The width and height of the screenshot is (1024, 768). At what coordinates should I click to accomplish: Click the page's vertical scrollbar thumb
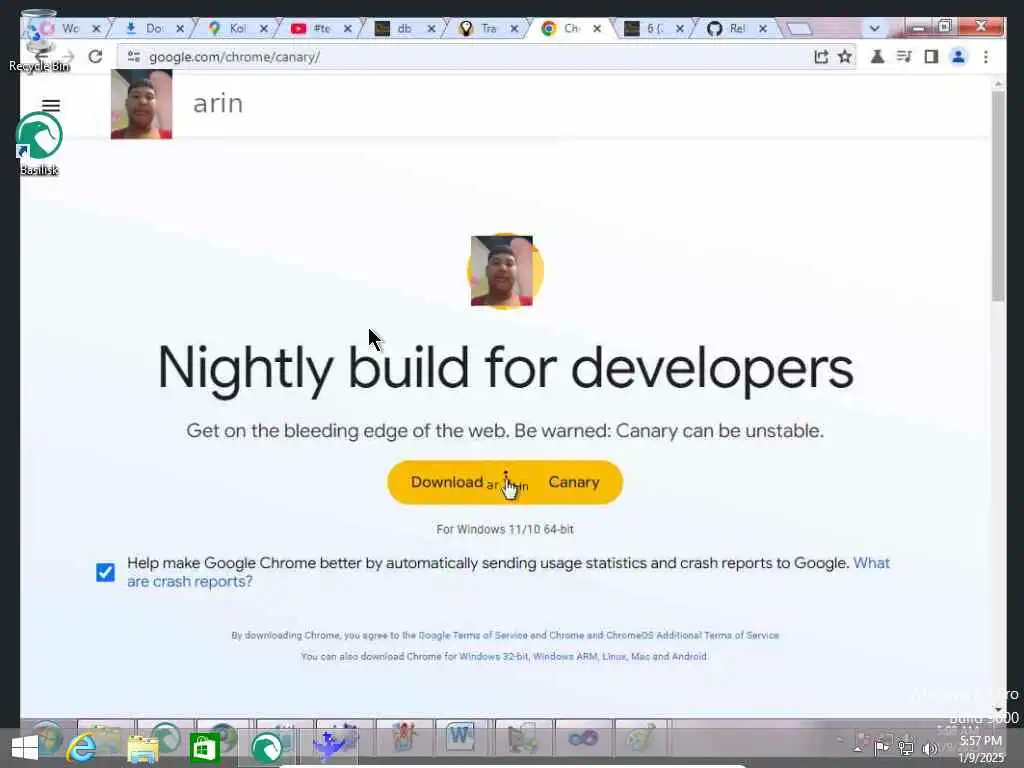coord(998,196)
